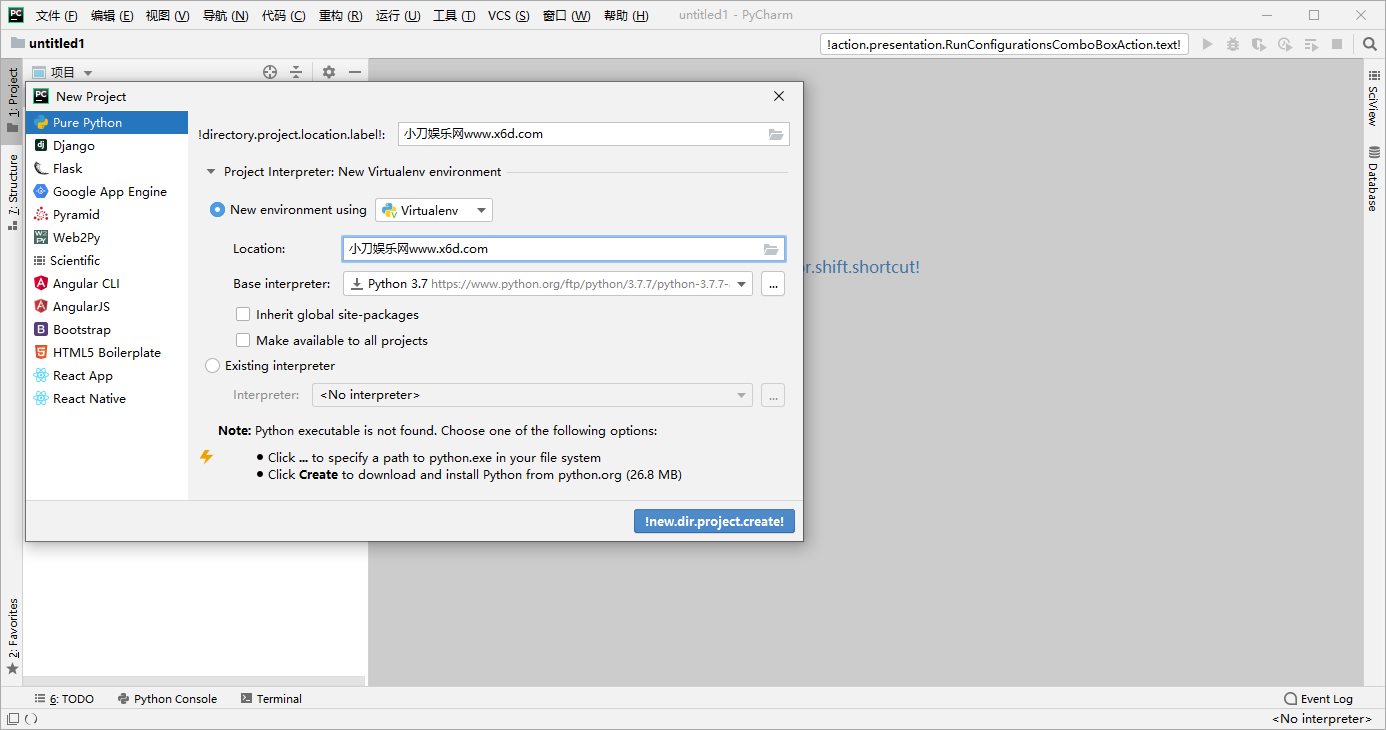Image resolution: width=1386 pixels, height=730 pixels.
Task: Select Pyramid project type
Action: pyautogui.click(x=107, y=215)
